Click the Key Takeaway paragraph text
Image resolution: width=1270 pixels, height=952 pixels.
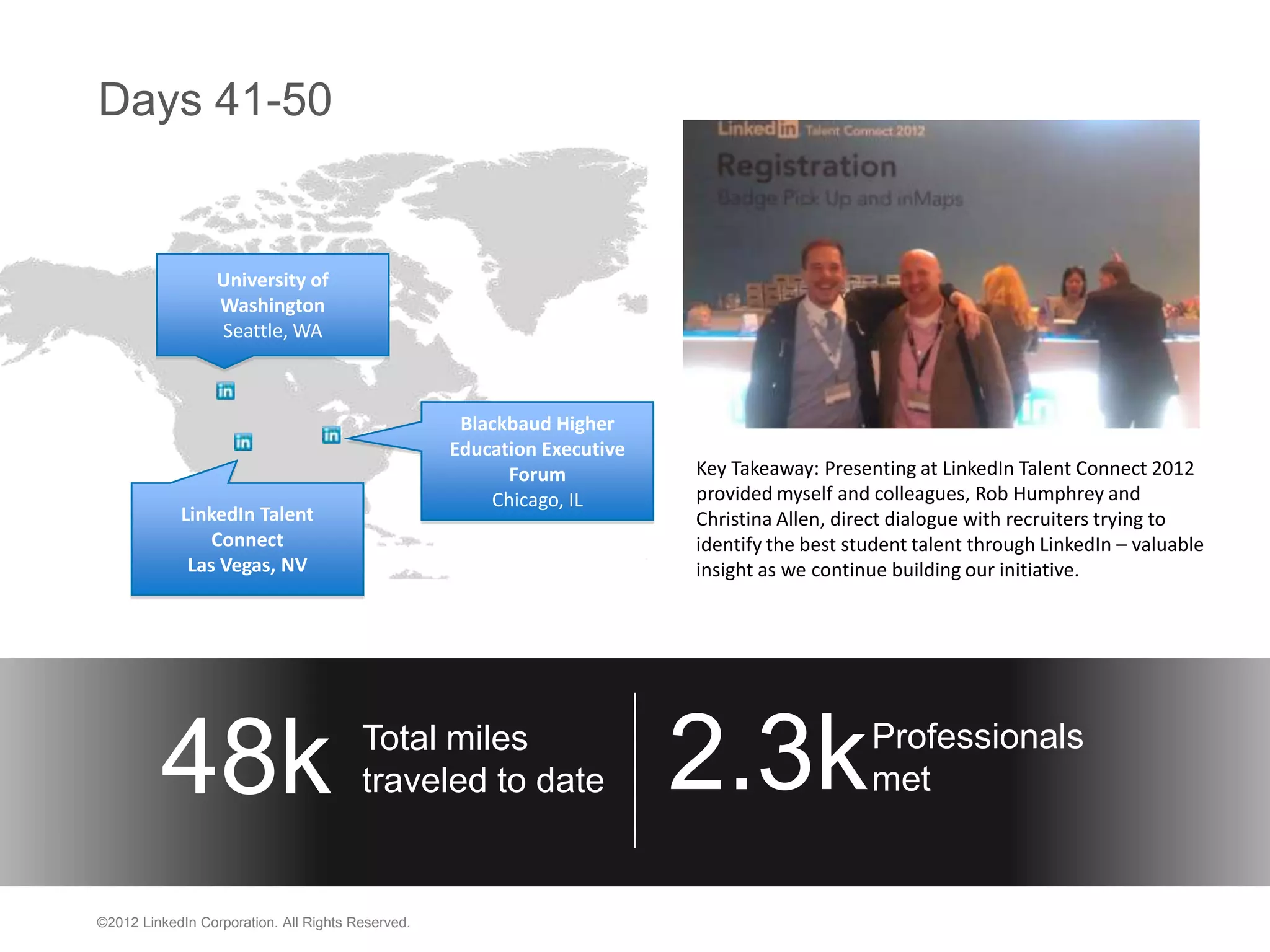coord(949,519)
